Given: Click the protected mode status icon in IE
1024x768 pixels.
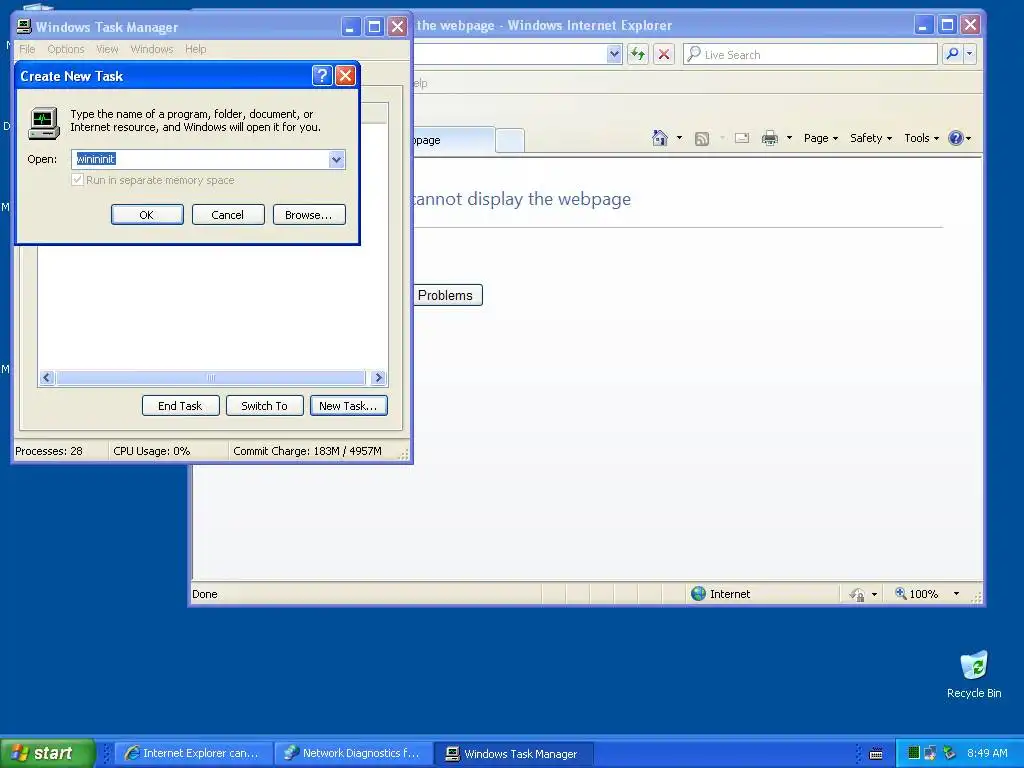Looking at the screenshot, I should 857,594.
